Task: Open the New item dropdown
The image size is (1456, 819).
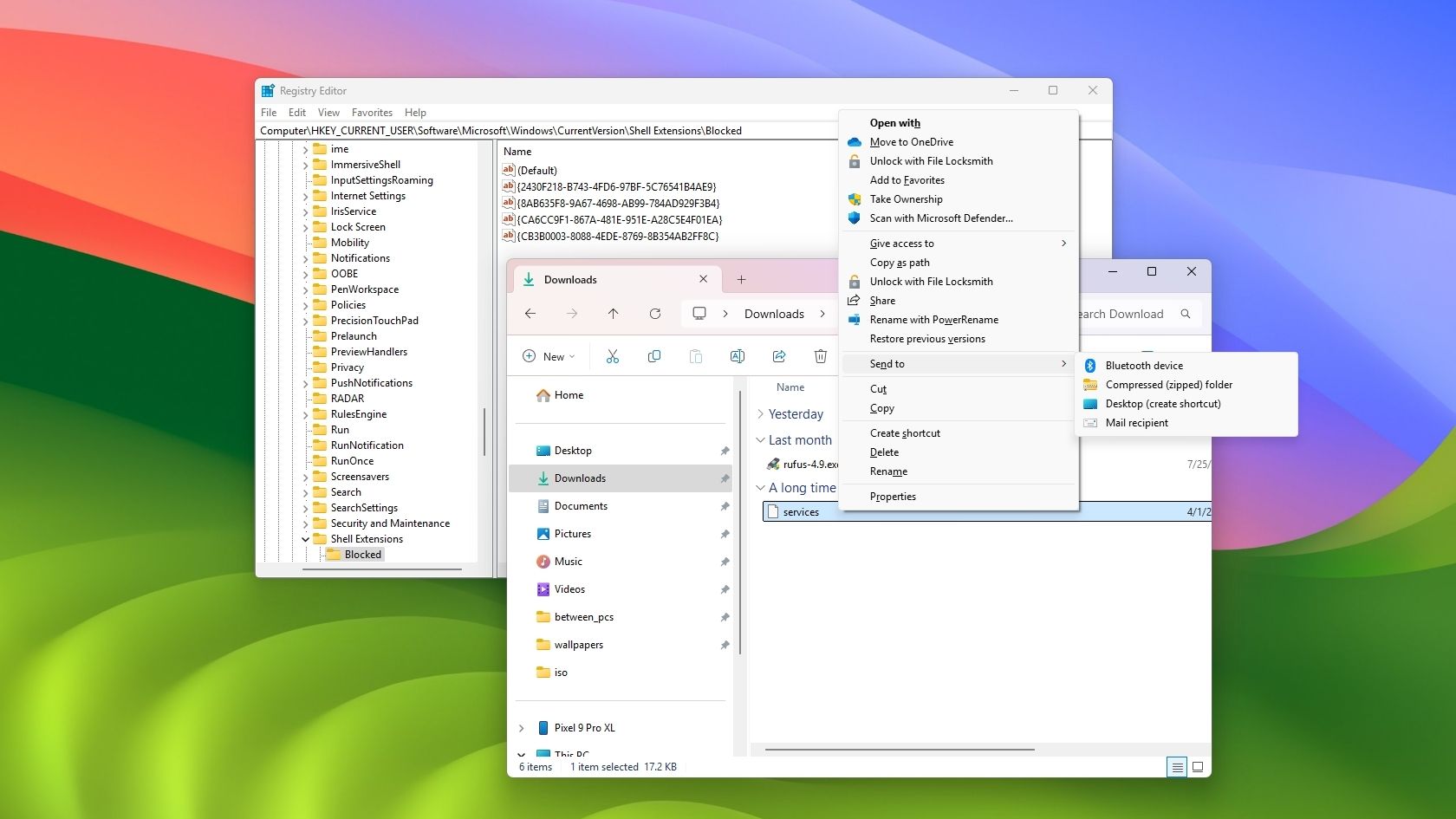Action: (x=549, y=356)
